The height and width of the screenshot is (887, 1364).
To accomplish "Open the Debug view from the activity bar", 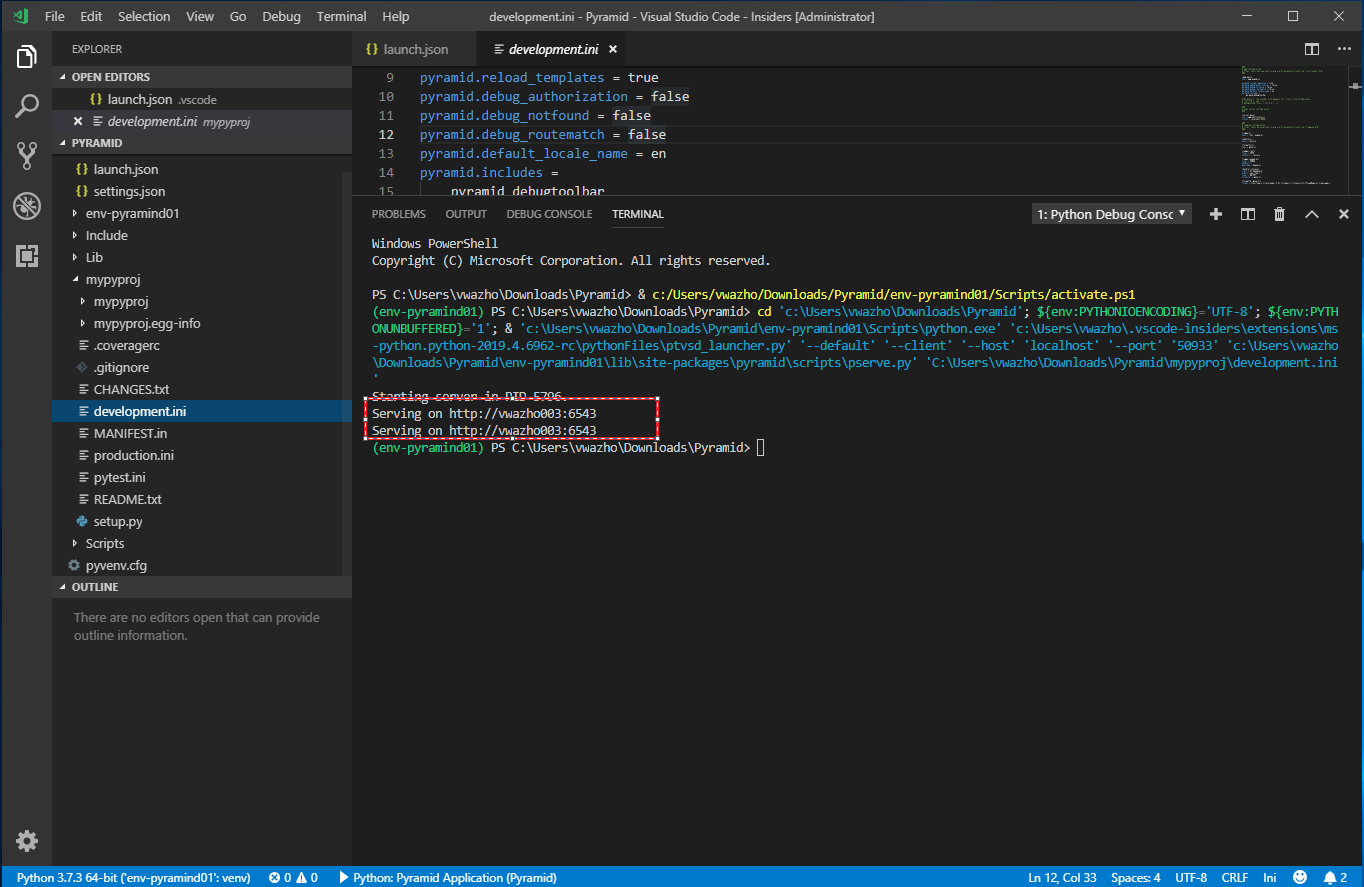I will [26, 206].
